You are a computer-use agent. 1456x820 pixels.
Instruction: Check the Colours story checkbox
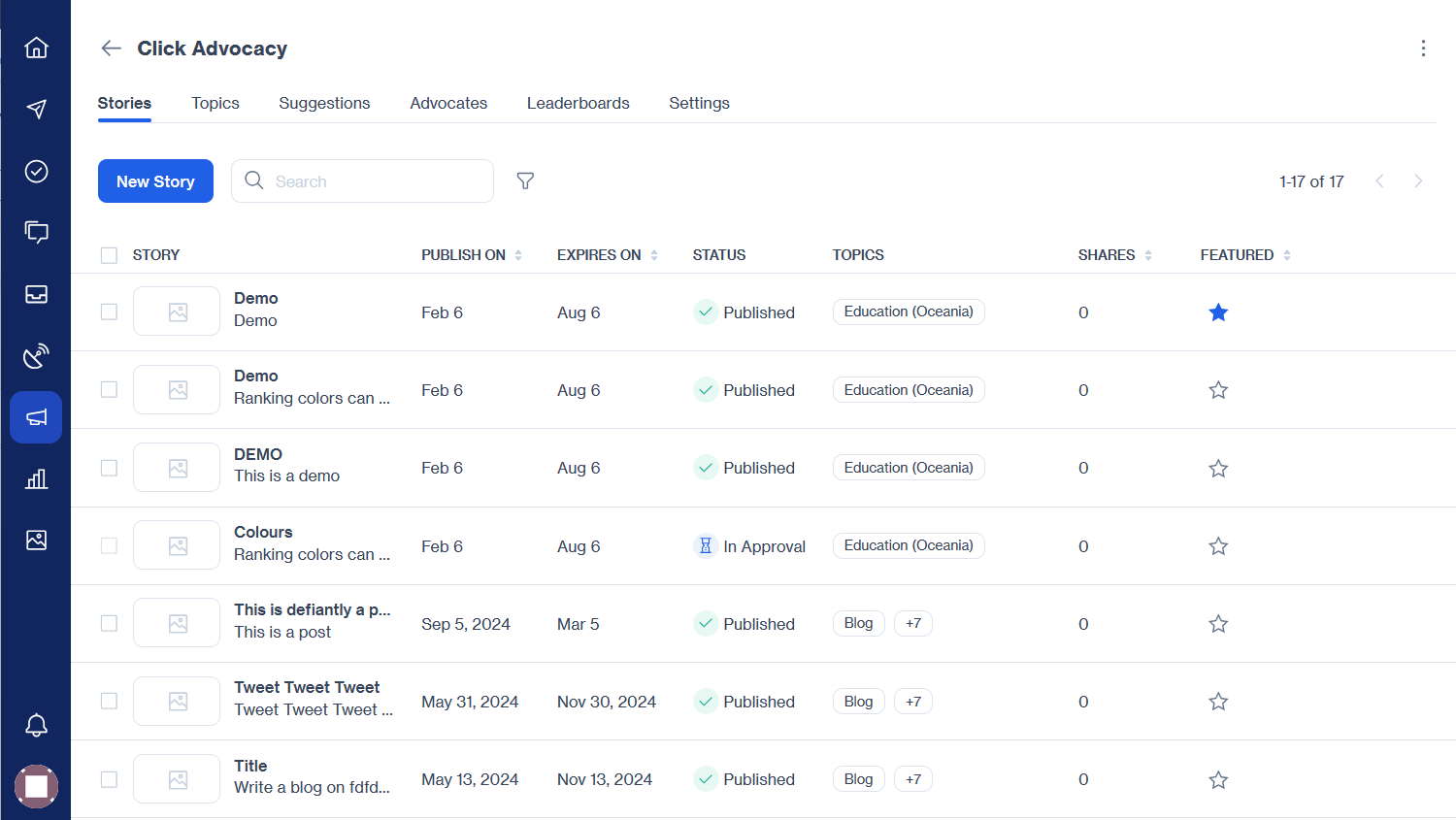[109, 545]
